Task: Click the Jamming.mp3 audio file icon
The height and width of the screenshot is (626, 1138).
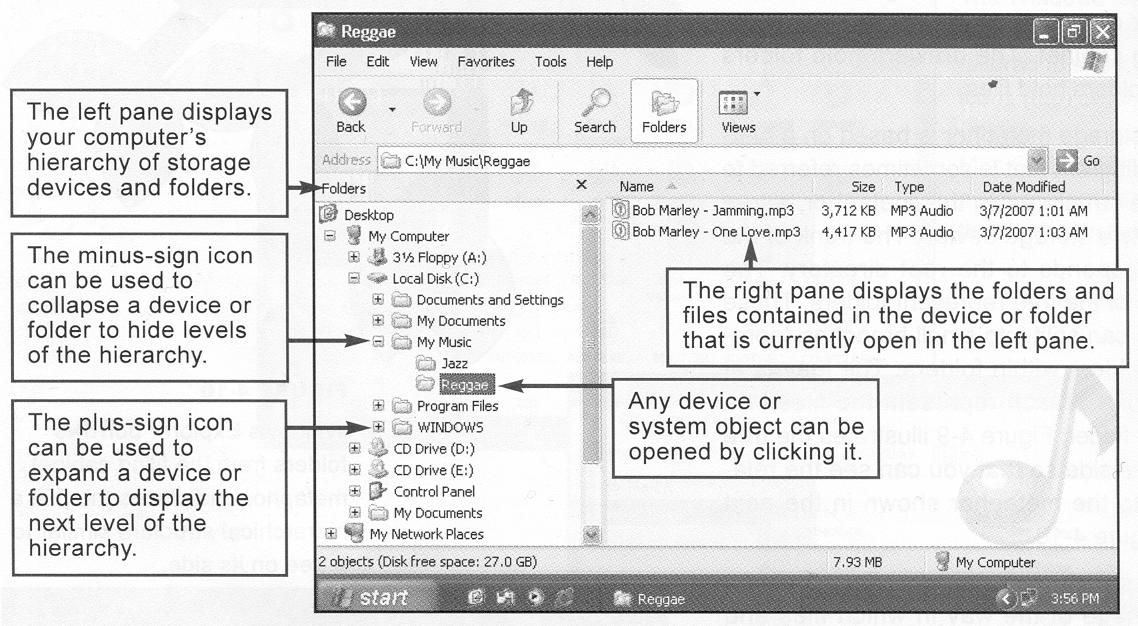Action: coord(620,210)
